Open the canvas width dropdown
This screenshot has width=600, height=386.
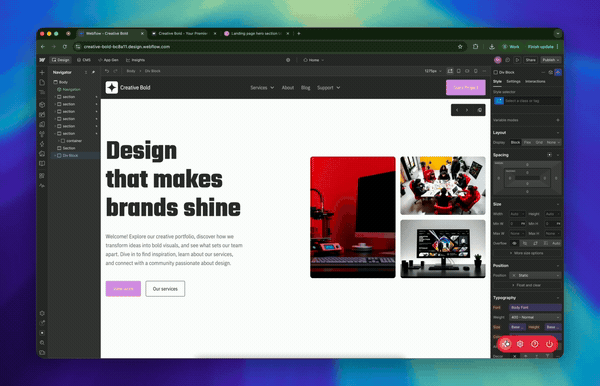433,71
